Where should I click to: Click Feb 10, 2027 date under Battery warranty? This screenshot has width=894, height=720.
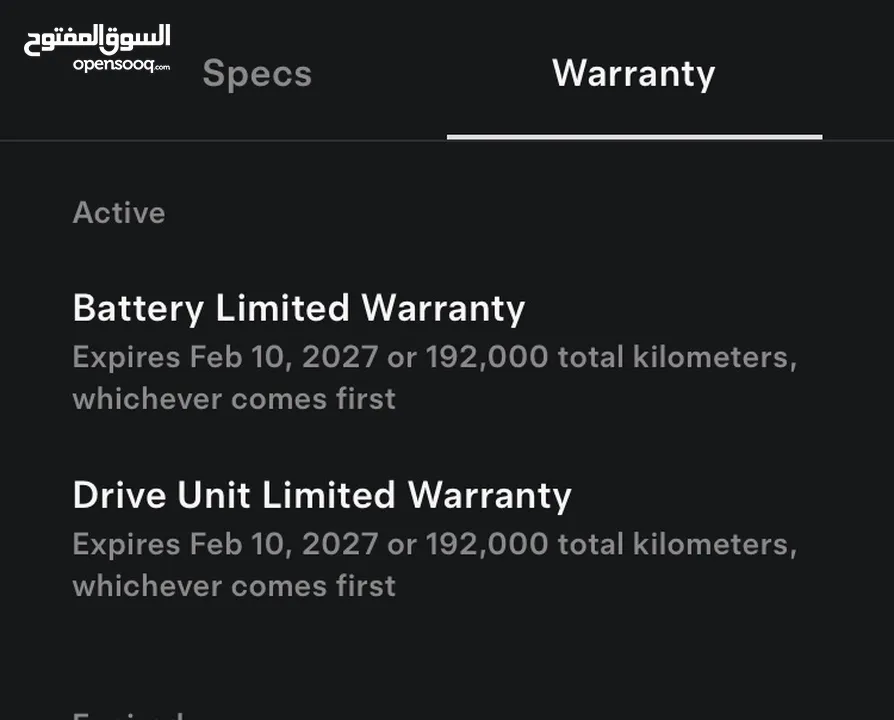coord(284,357)
